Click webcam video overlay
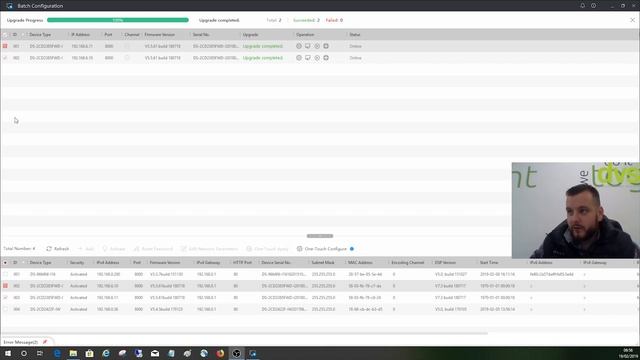 coord(576,210)
